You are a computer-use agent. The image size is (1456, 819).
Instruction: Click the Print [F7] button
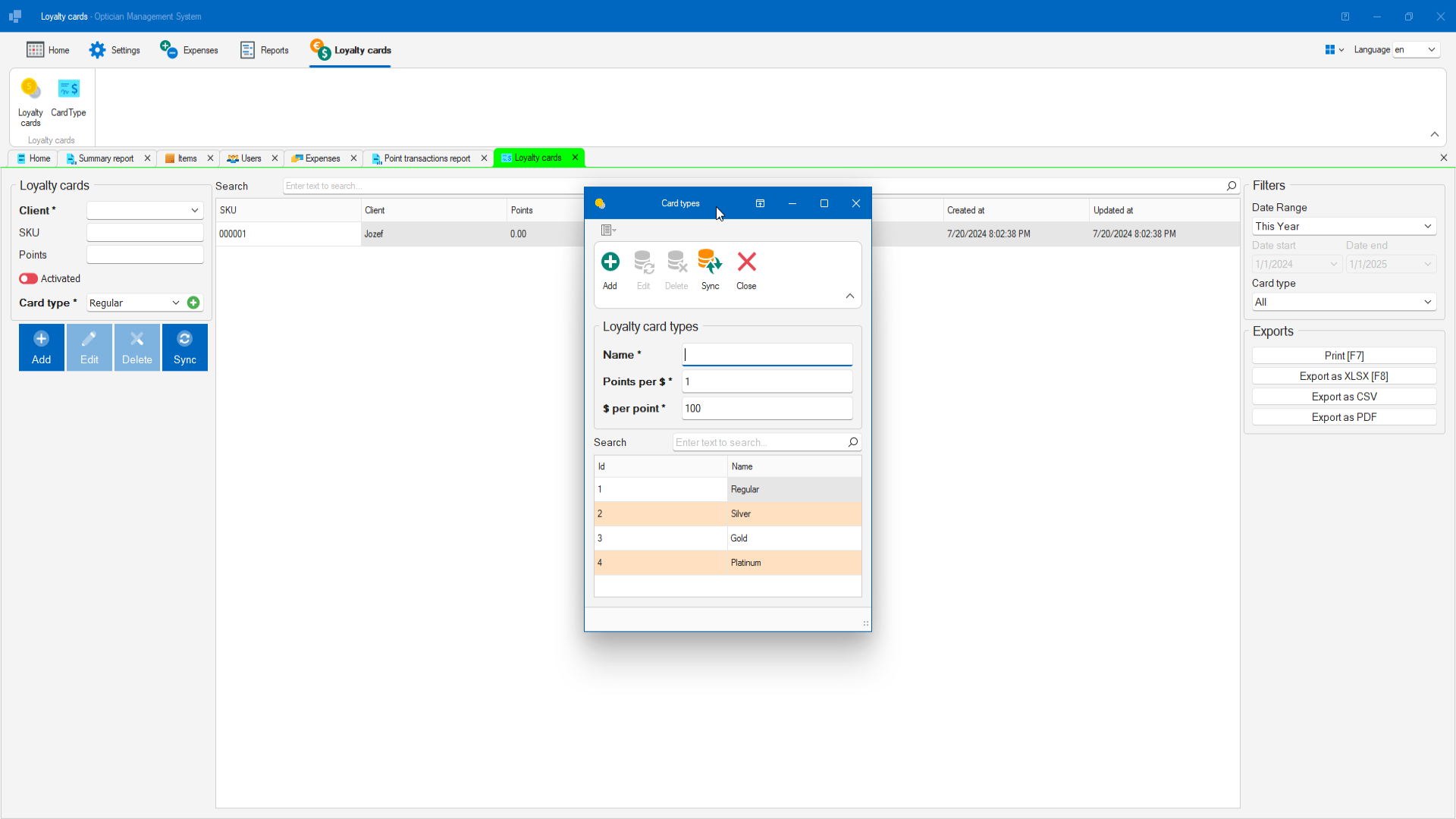click(x=1343, y=355)
